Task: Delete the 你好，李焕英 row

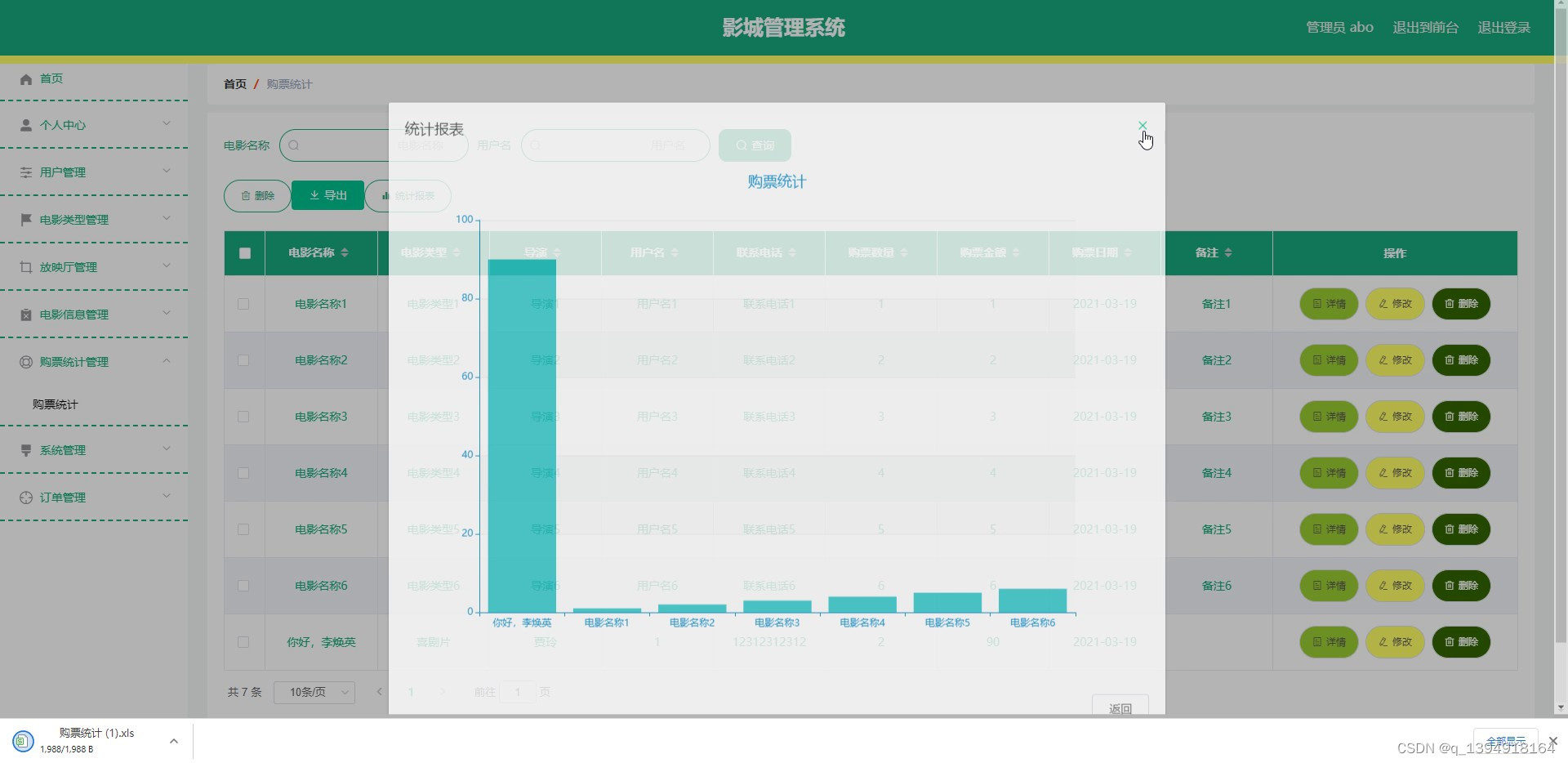Action: coord(1461,642)
